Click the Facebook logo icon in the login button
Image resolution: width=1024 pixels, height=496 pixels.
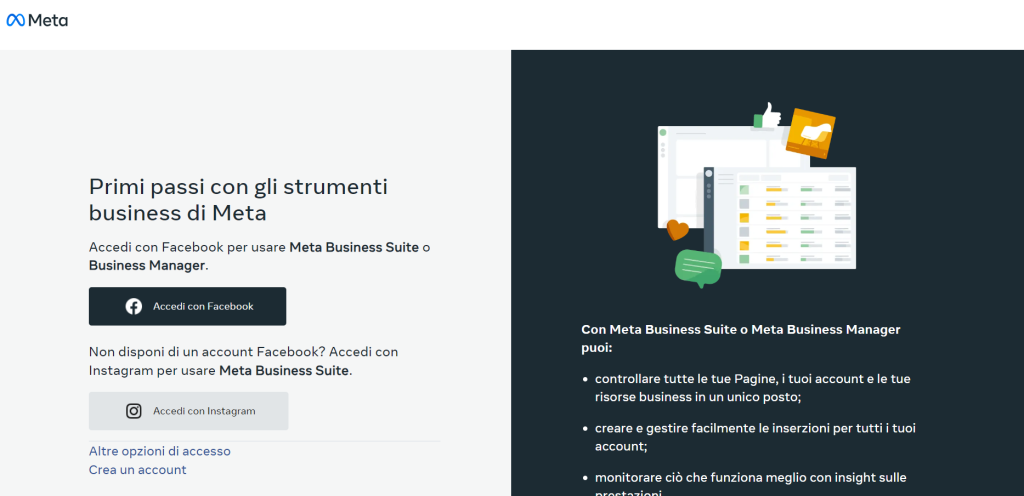134,306
